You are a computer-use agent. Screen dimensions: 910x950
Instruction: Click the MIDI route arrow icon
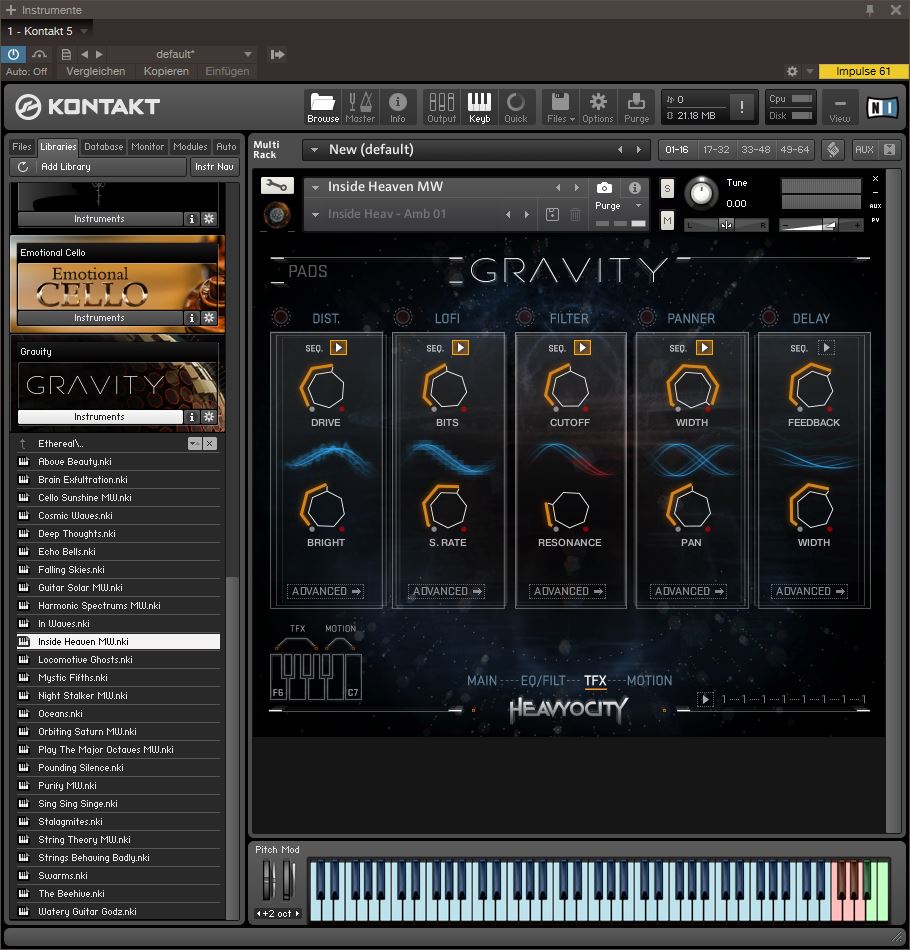[277, 55]
